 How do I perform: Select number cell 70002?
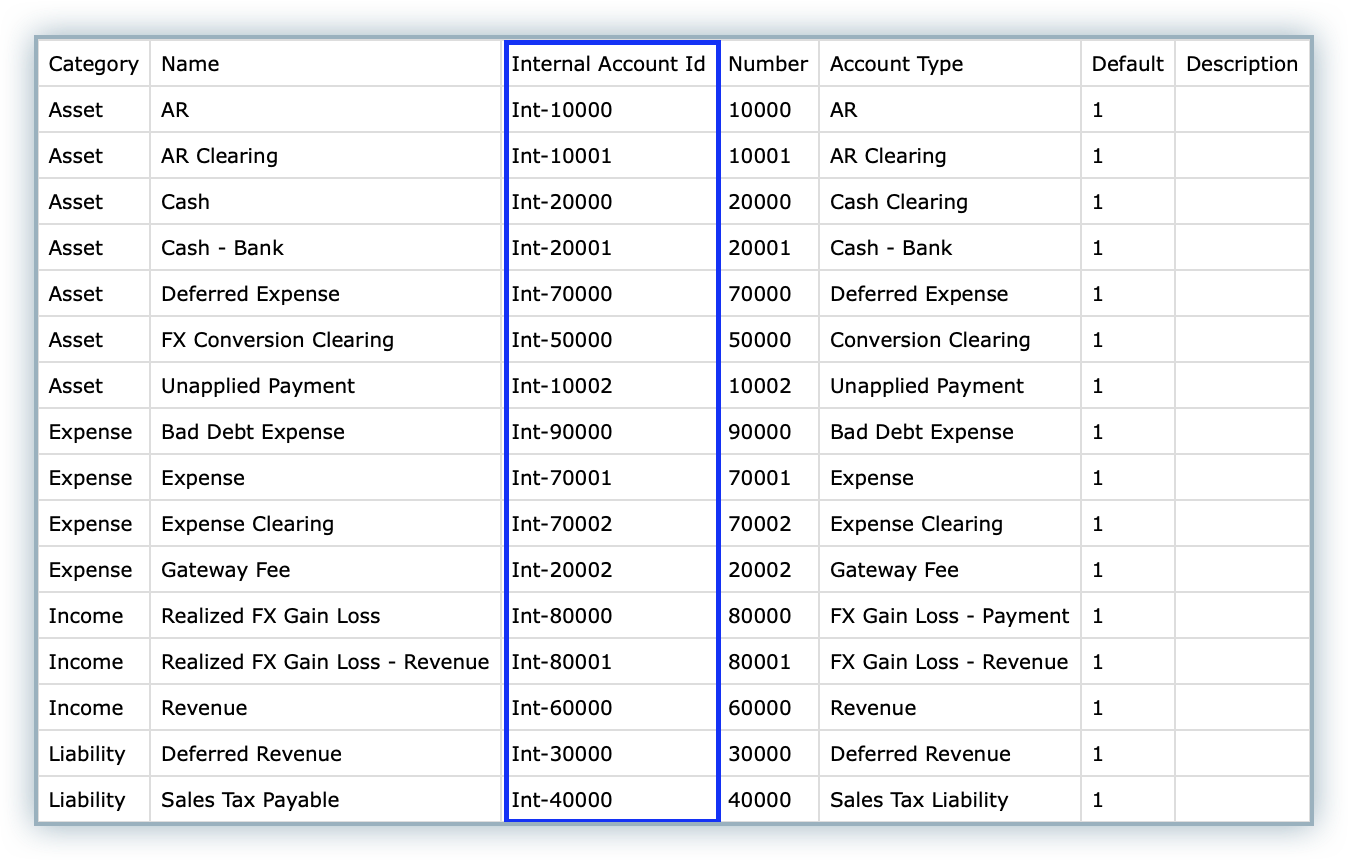(x=759, y=524)
